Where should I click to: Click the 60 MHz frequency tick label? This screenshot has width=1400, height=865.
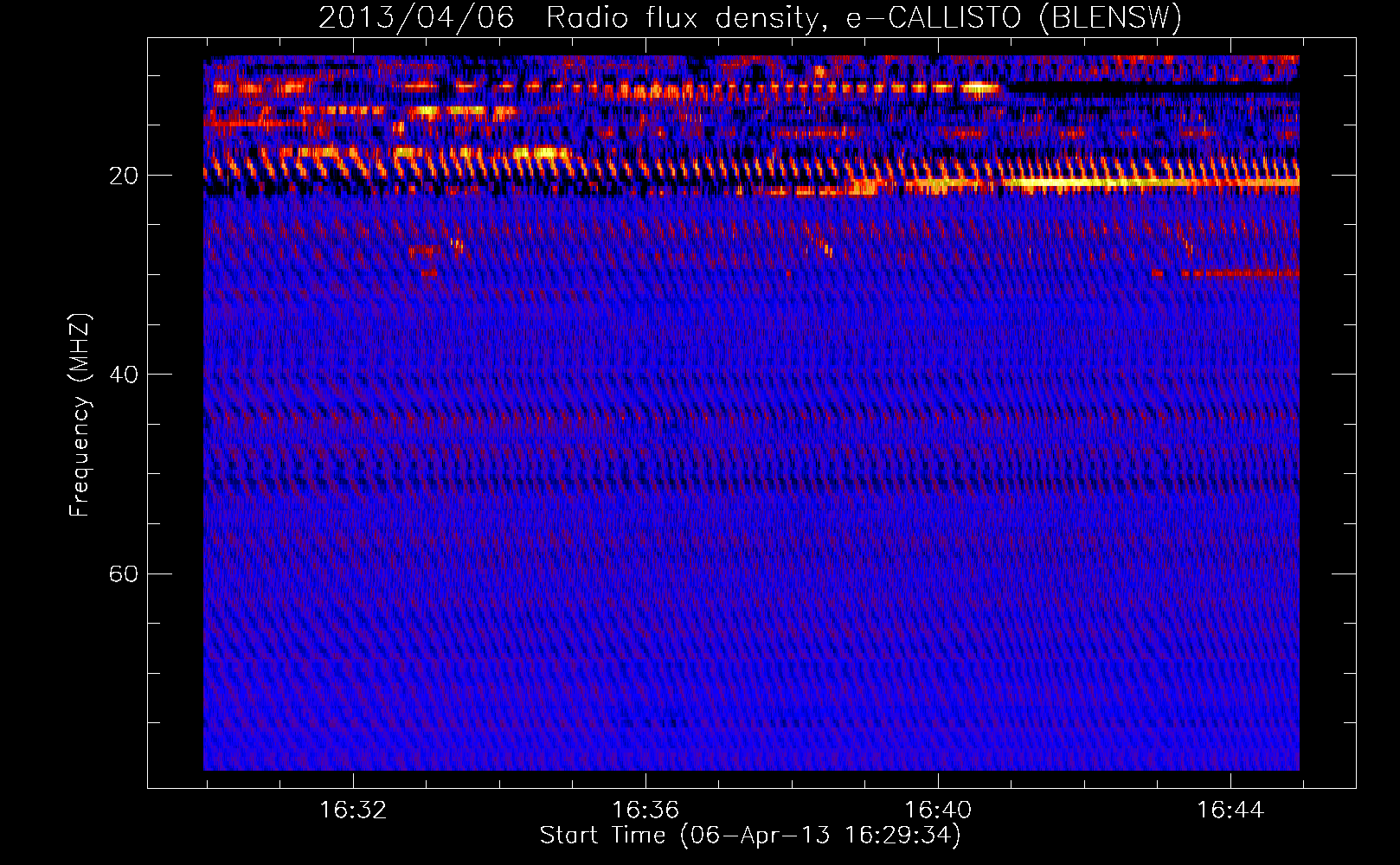coord(124,574)
